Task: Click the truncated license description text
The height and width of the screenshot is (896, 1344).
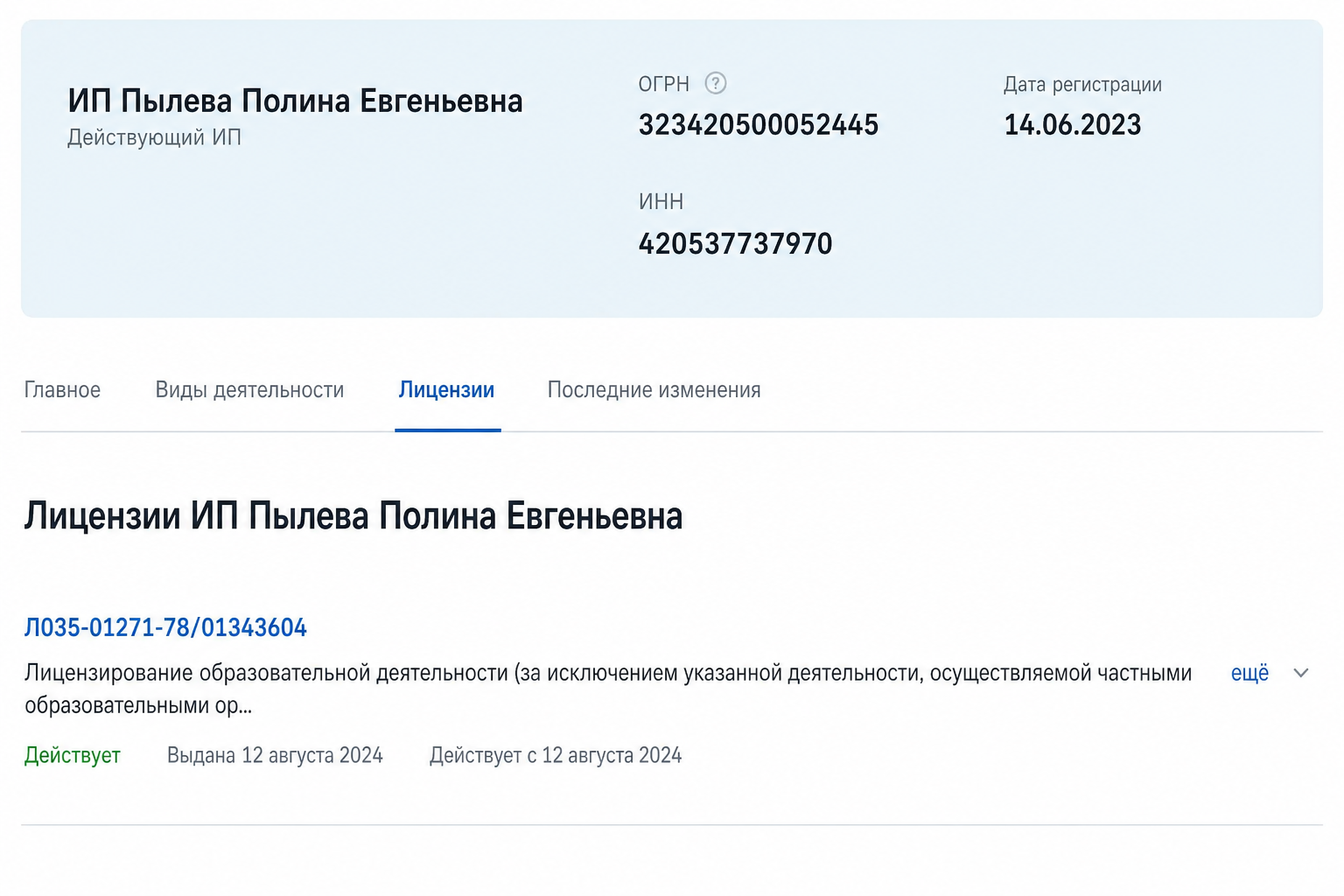Action: point(608,689)
